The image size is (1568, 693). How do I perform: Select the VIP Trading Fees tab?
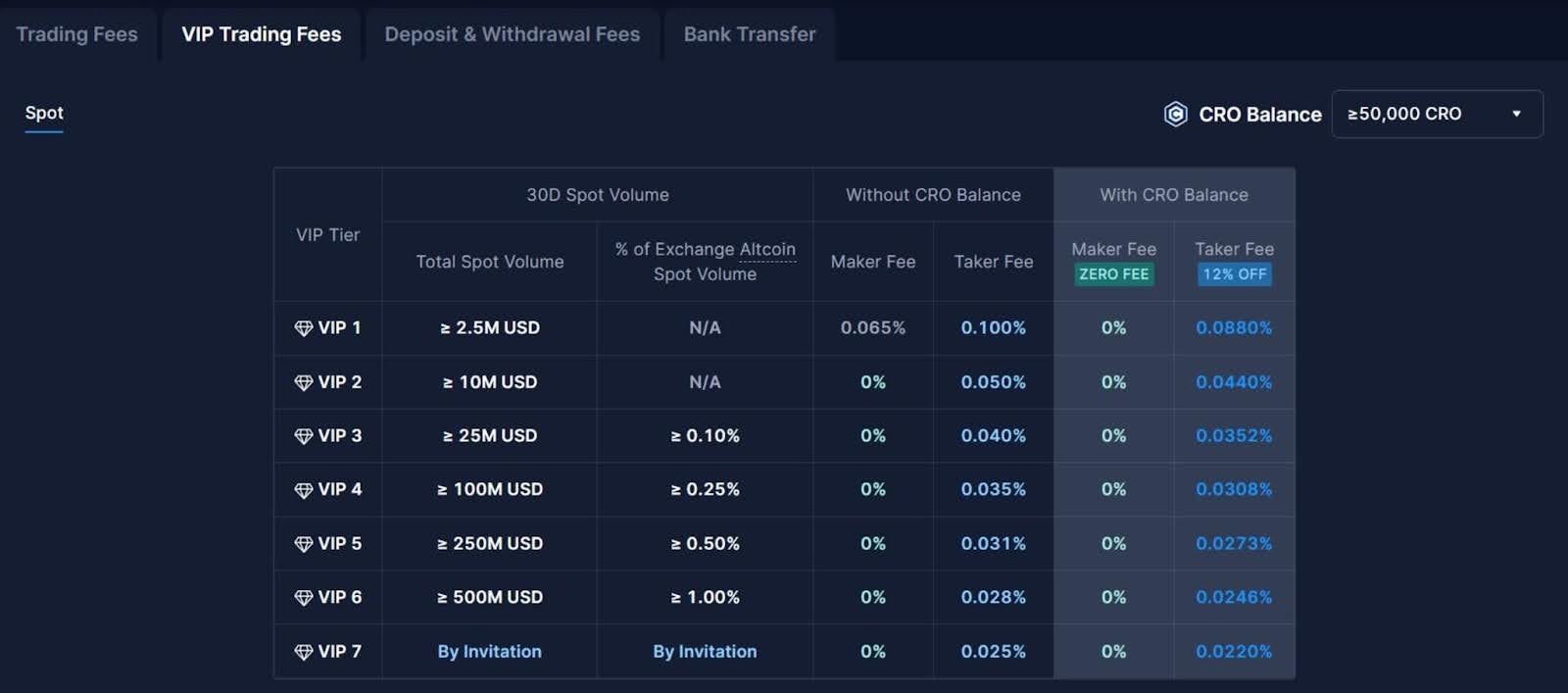coord(261,34)
